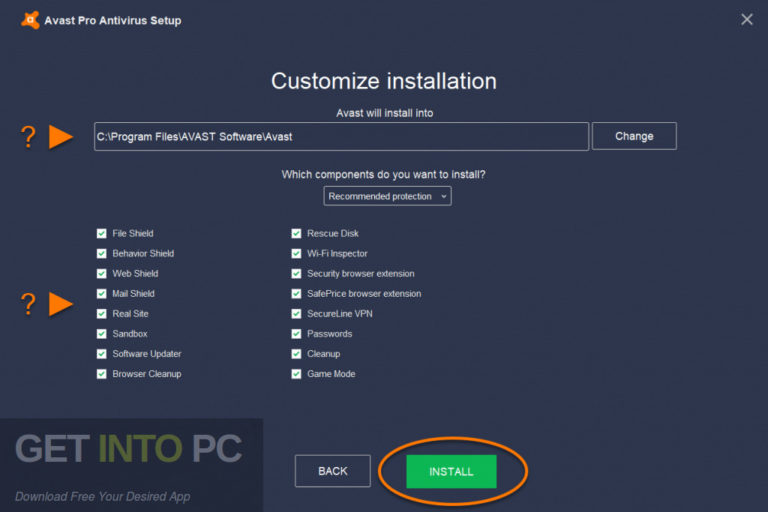
Task: Click the Change button for install path
Action: tap(634, 136)
